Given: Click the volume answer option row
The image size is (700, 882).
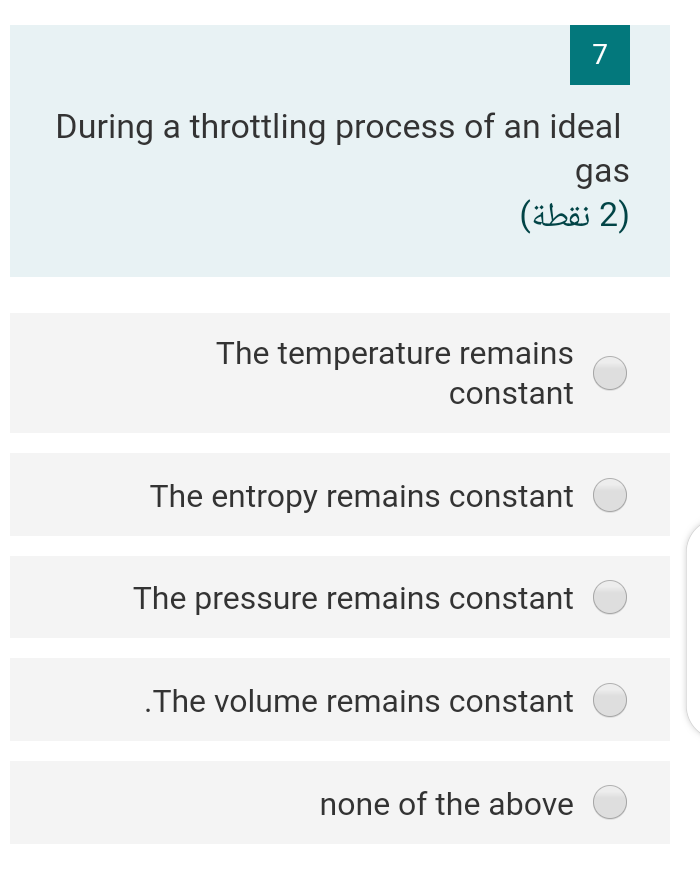Looking at the screenshot, I should 340,699.
